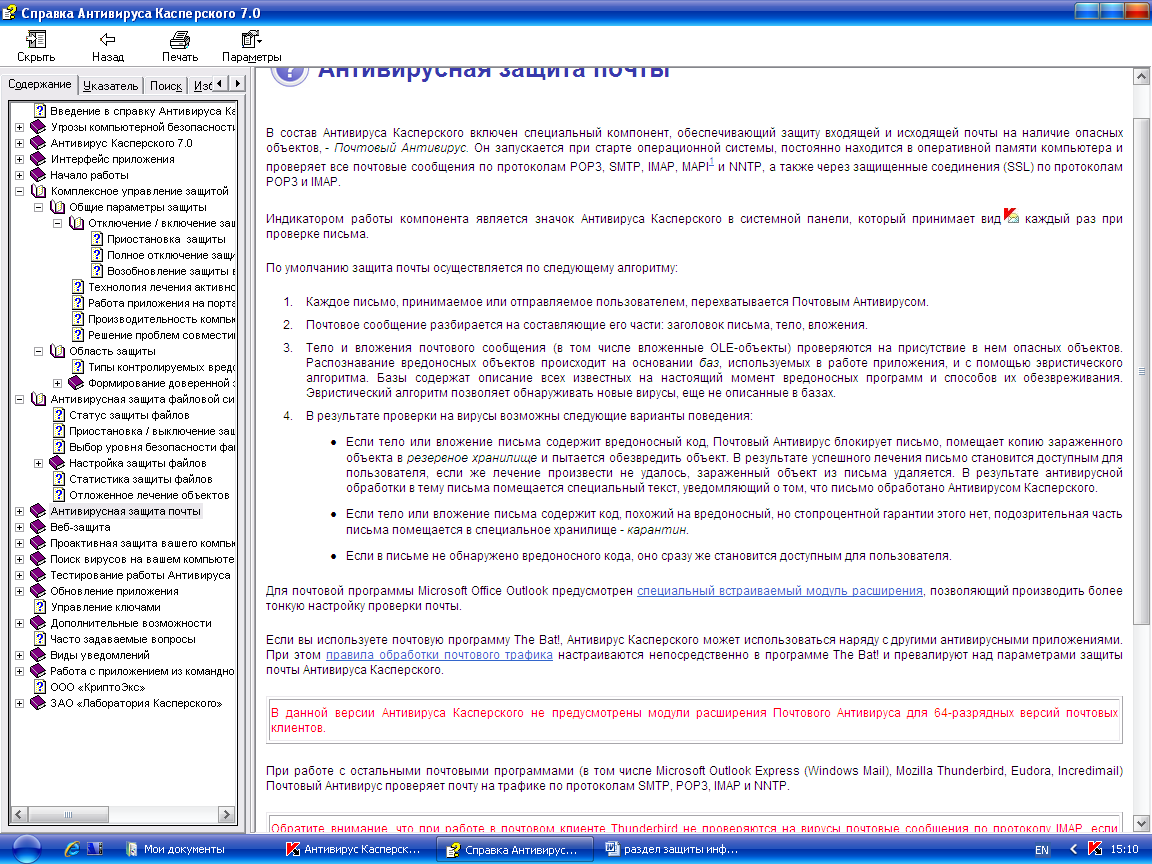Collapse Общие параметры защиты node
Image resolution: width=1152 pixels, height=864 pixels.
pos(39,207)
